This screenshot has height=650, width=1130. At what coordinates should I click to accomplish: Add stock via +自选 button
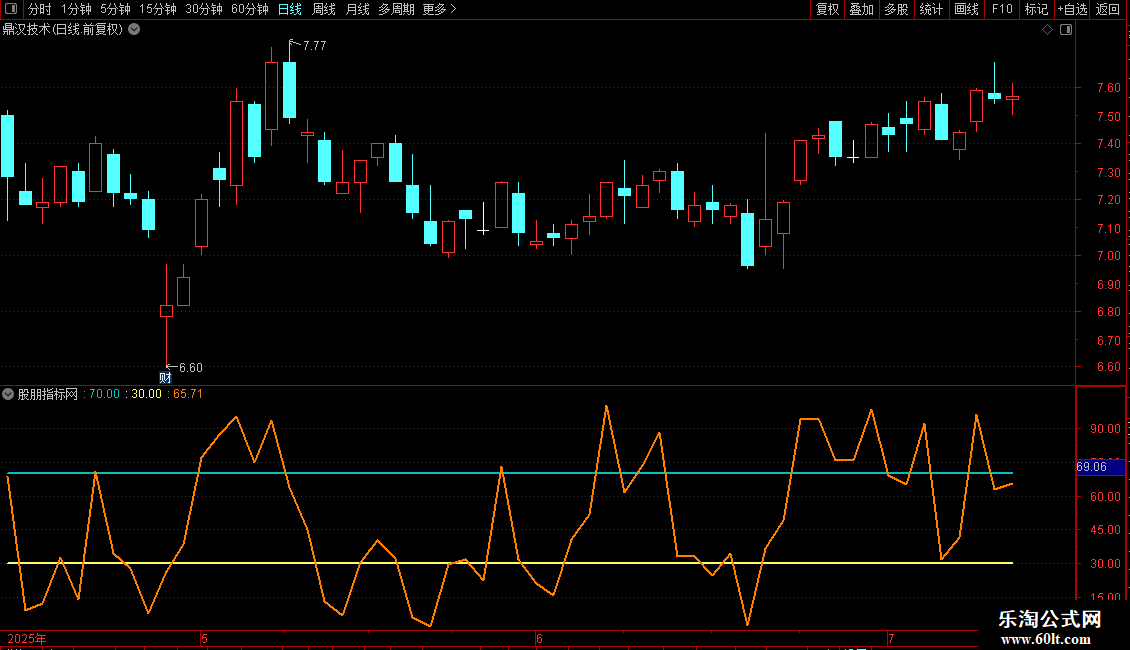[1072, 9]
